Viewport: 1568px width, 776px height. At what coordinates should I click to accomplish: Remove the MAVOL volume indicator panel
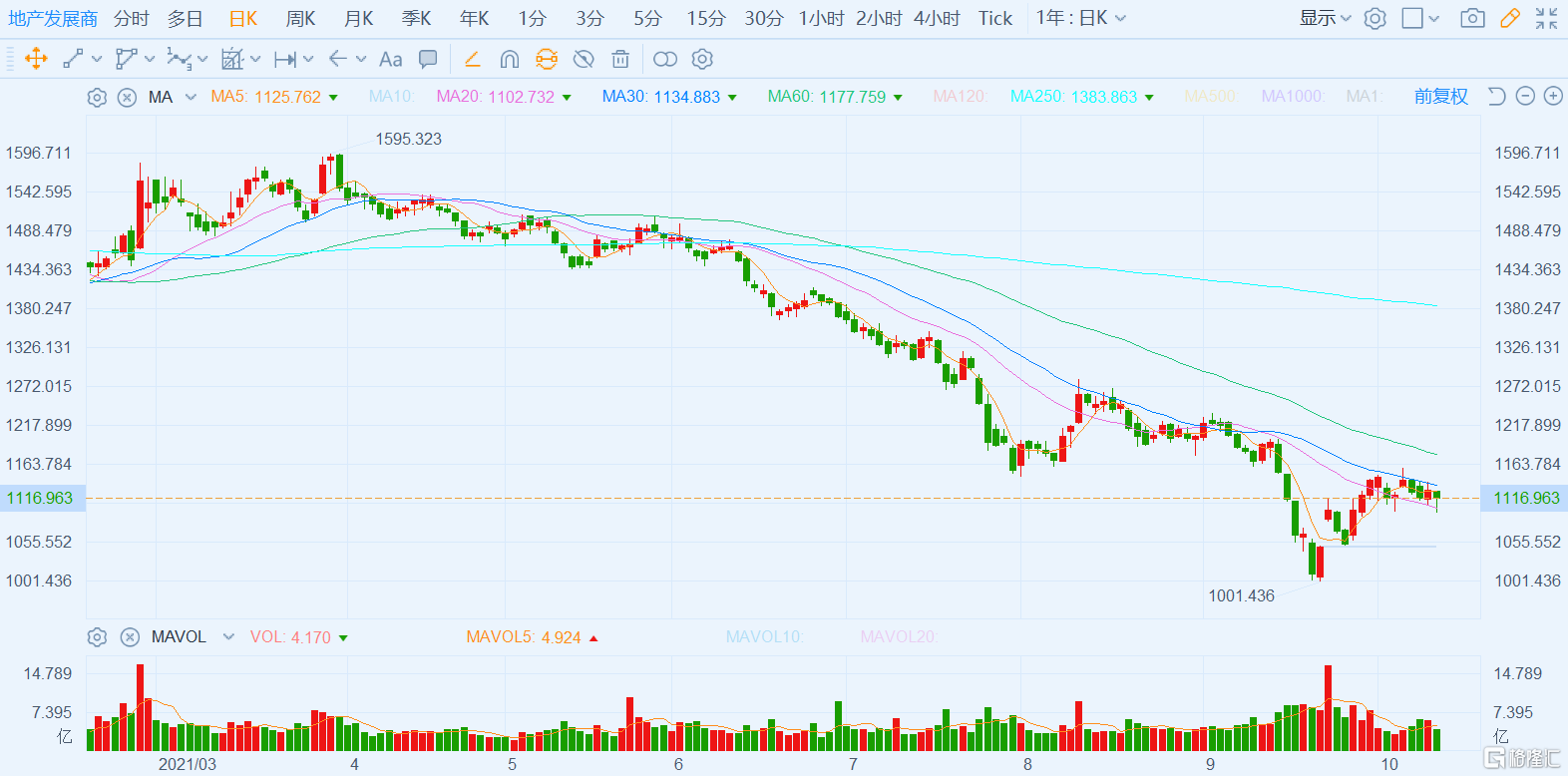click(130, 636)
